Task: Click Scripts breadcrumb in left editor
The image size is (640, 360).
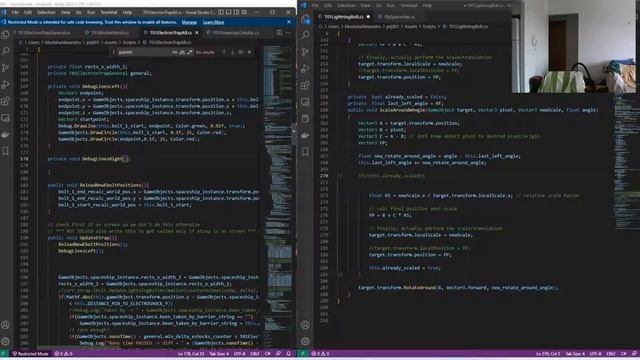Action: coord(129,42)
